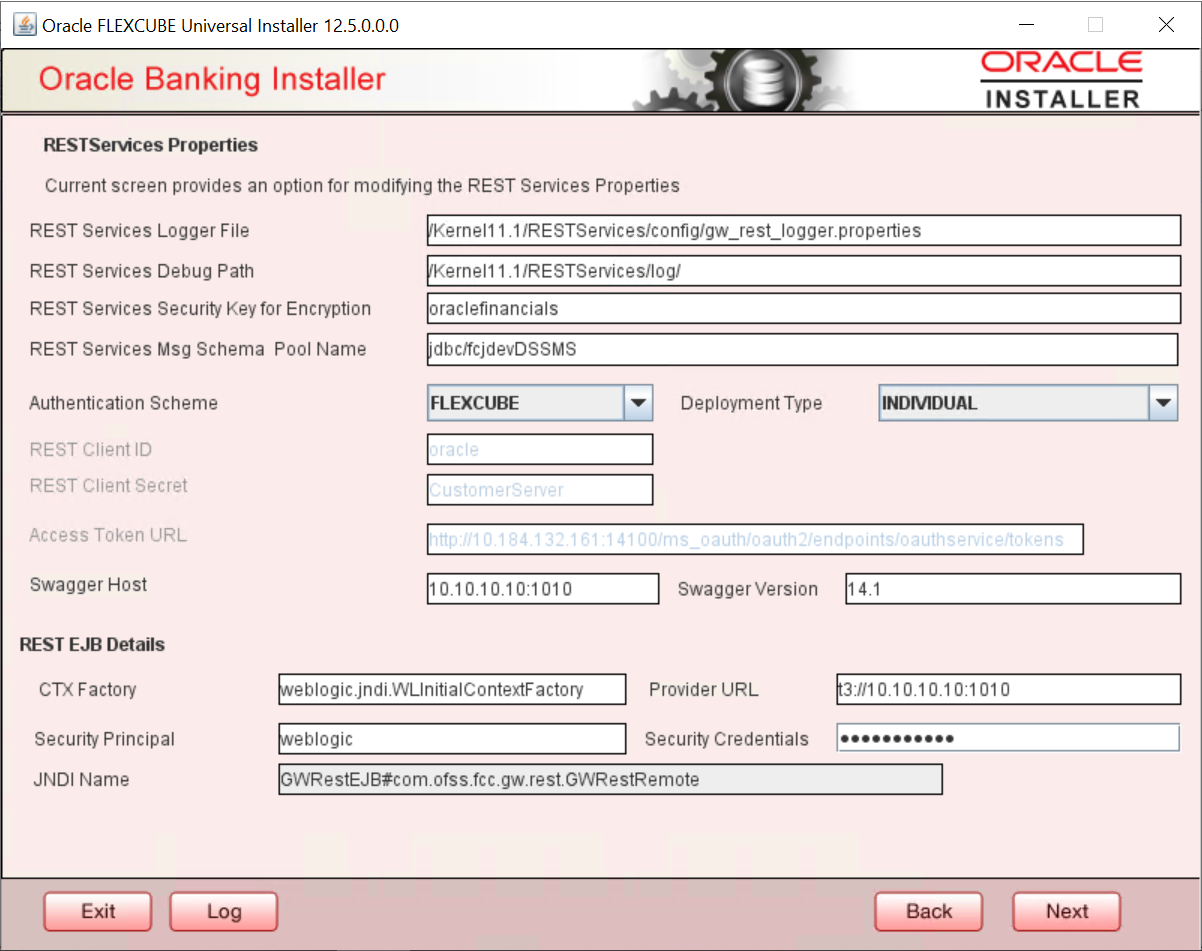1202x951 pixels.
Task: Click the Access Token URL field
Action: pos(755,539)
